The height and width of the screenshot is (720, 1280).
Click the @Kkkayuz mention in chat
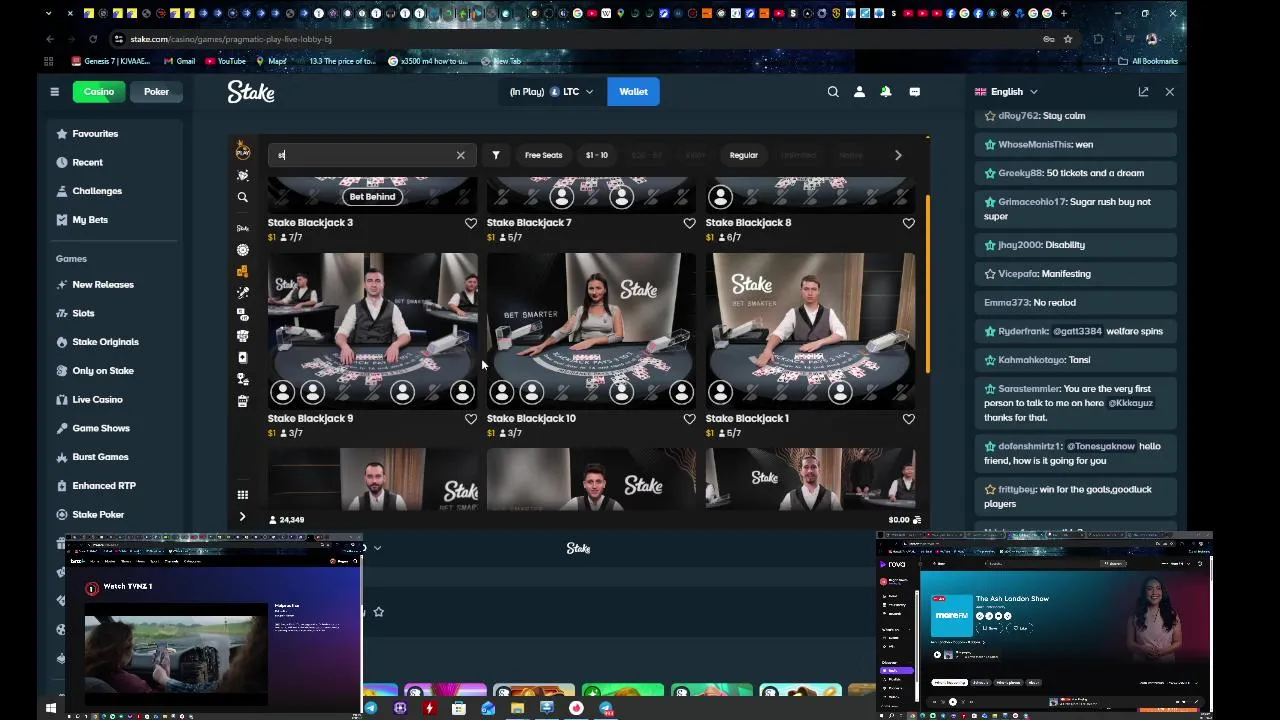(1130, 403)
